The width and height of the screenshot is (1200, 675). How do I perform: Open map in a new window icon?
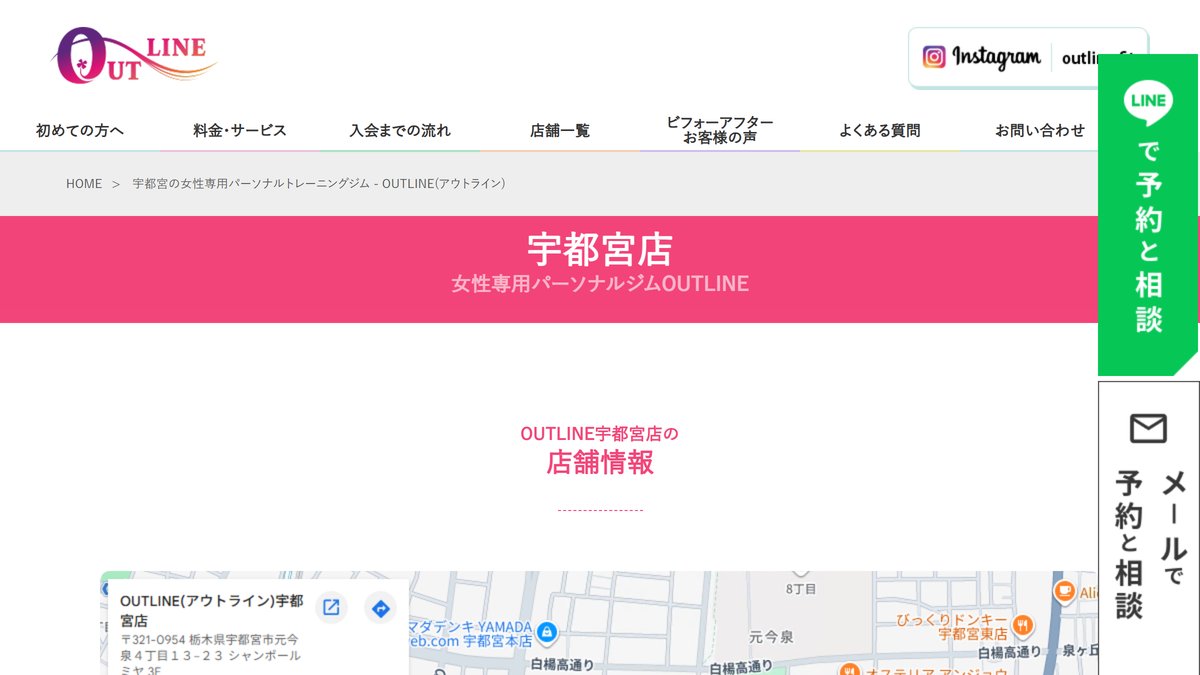(331, 608)
